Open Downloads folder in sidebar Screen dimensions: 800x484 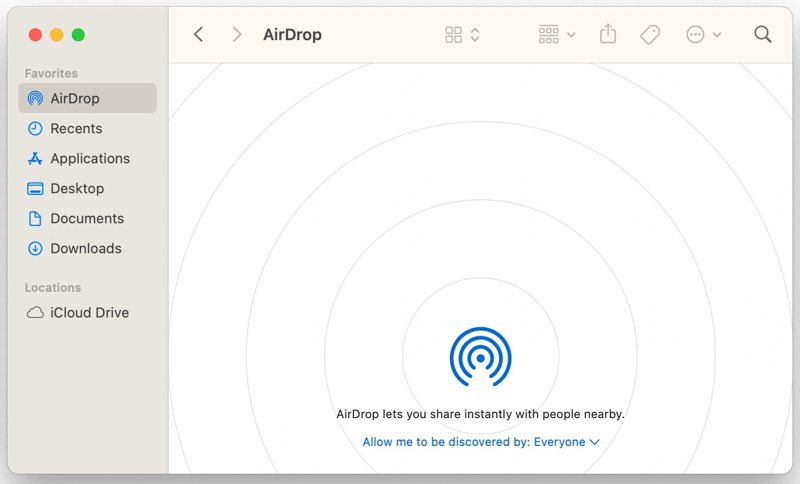(86, 248)
